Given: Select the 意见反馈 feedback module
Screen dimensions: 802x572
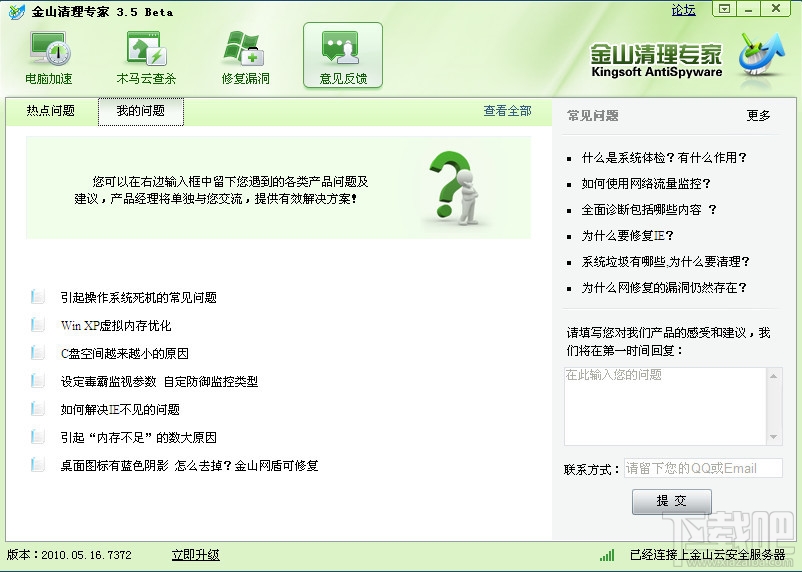Looking at the screenshot, I should (x=343, y=55).
